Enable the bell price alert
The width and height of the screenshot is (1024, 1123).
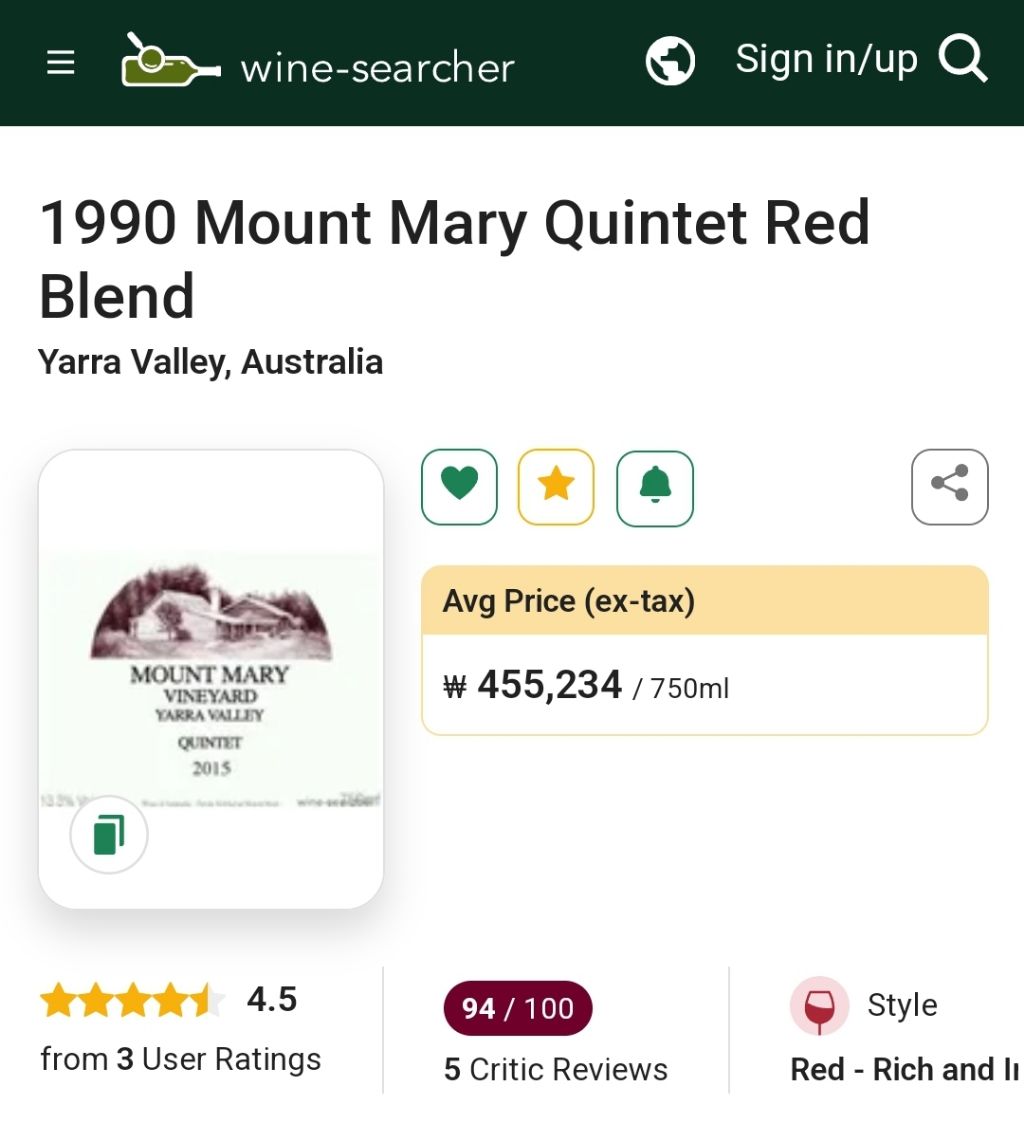(x=655, y=487)
